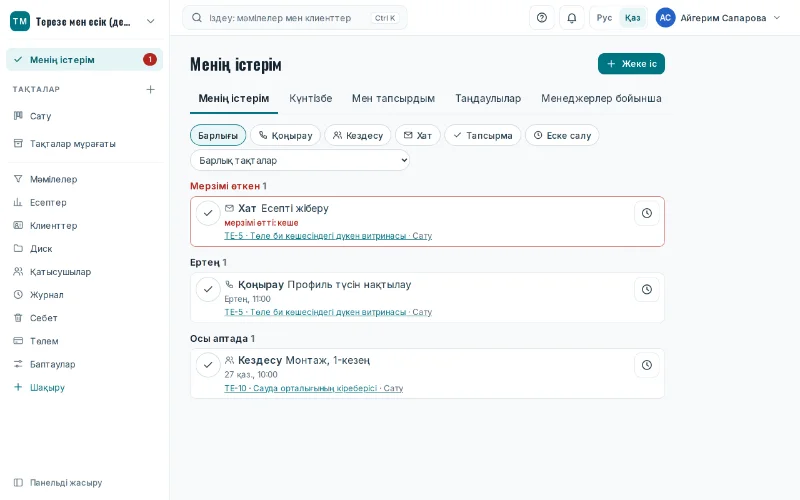Switch language to Қаз

[x=632, y=18]
